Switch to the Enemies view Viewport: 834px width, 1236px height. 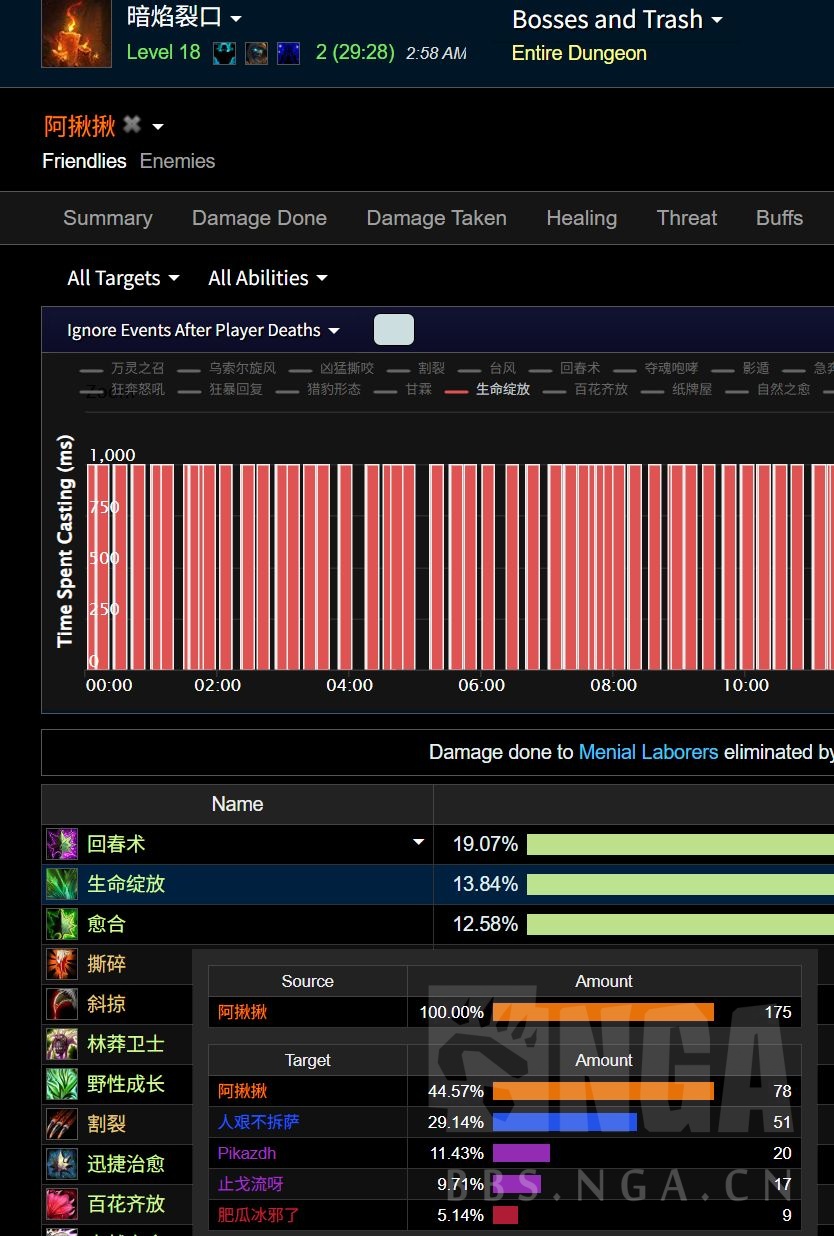coord(177,161)
